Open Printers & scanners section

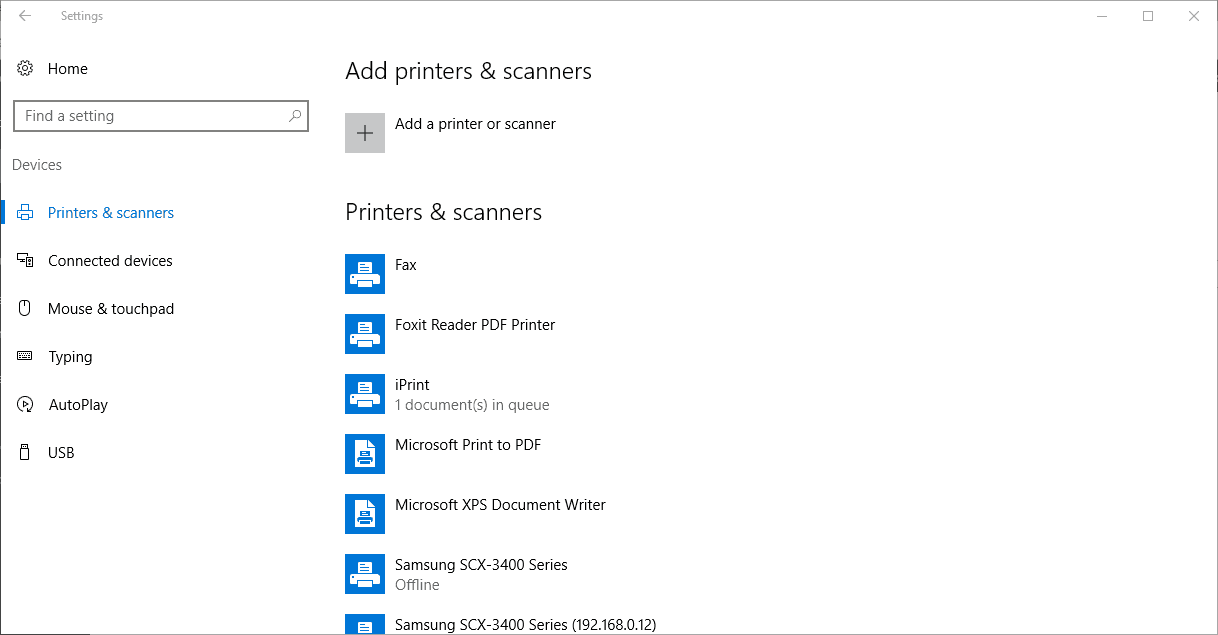click(111, 213)
